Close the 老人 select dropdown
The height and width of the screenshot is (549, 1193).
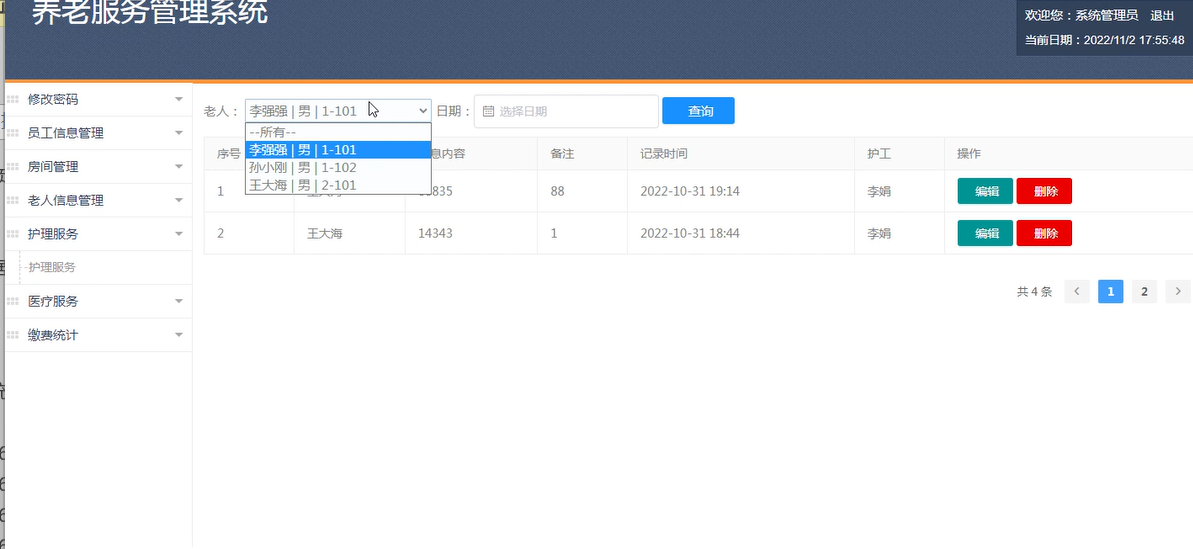[x=338, y=111]
